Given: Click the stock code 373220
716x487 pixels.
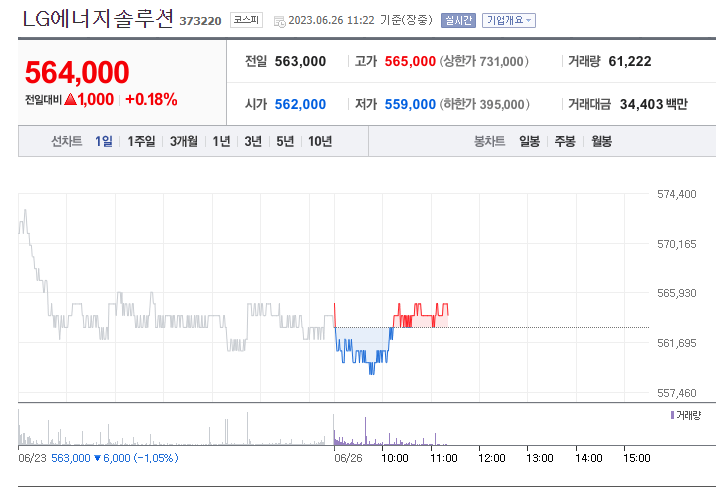Looking at the screenshot, I should 200,21.
